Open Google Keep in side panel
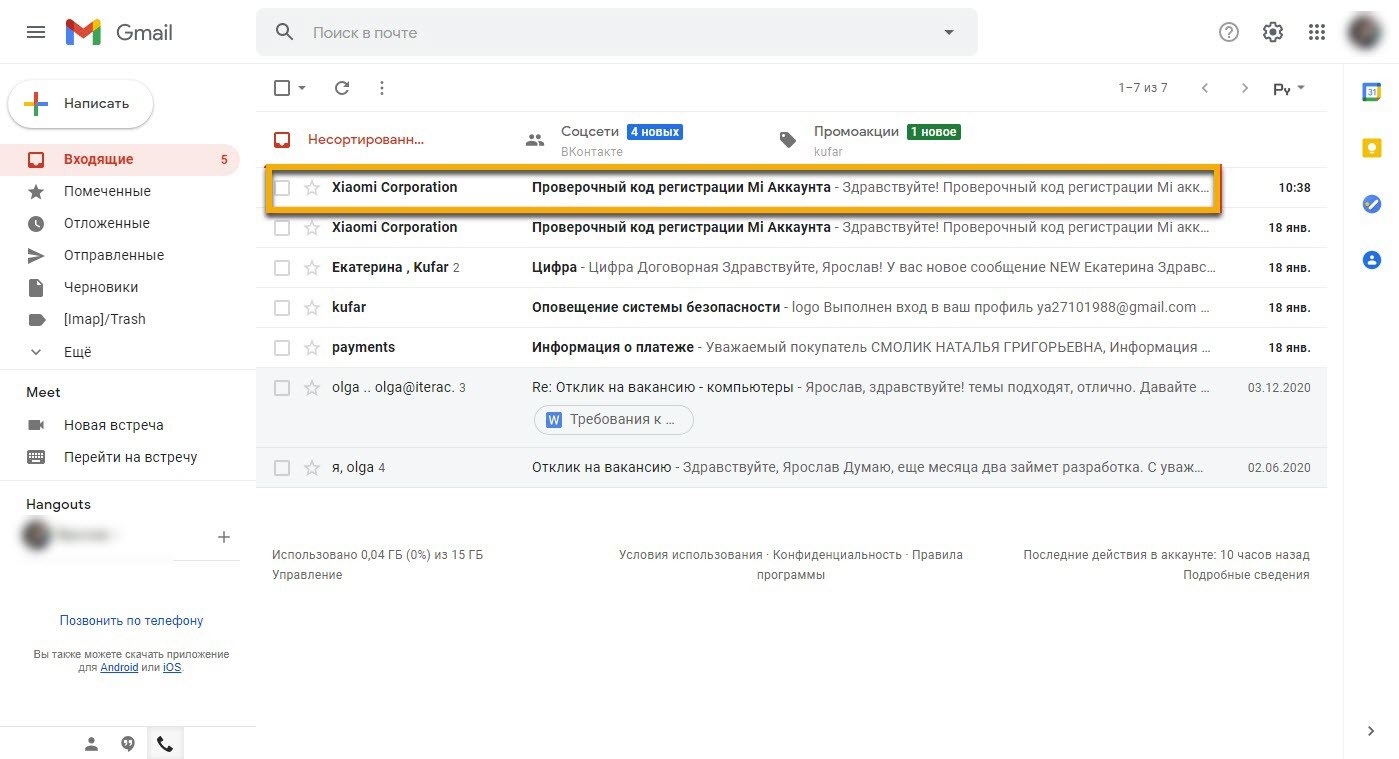This screenshot has width=1399, height=759. coord(1371,148)
